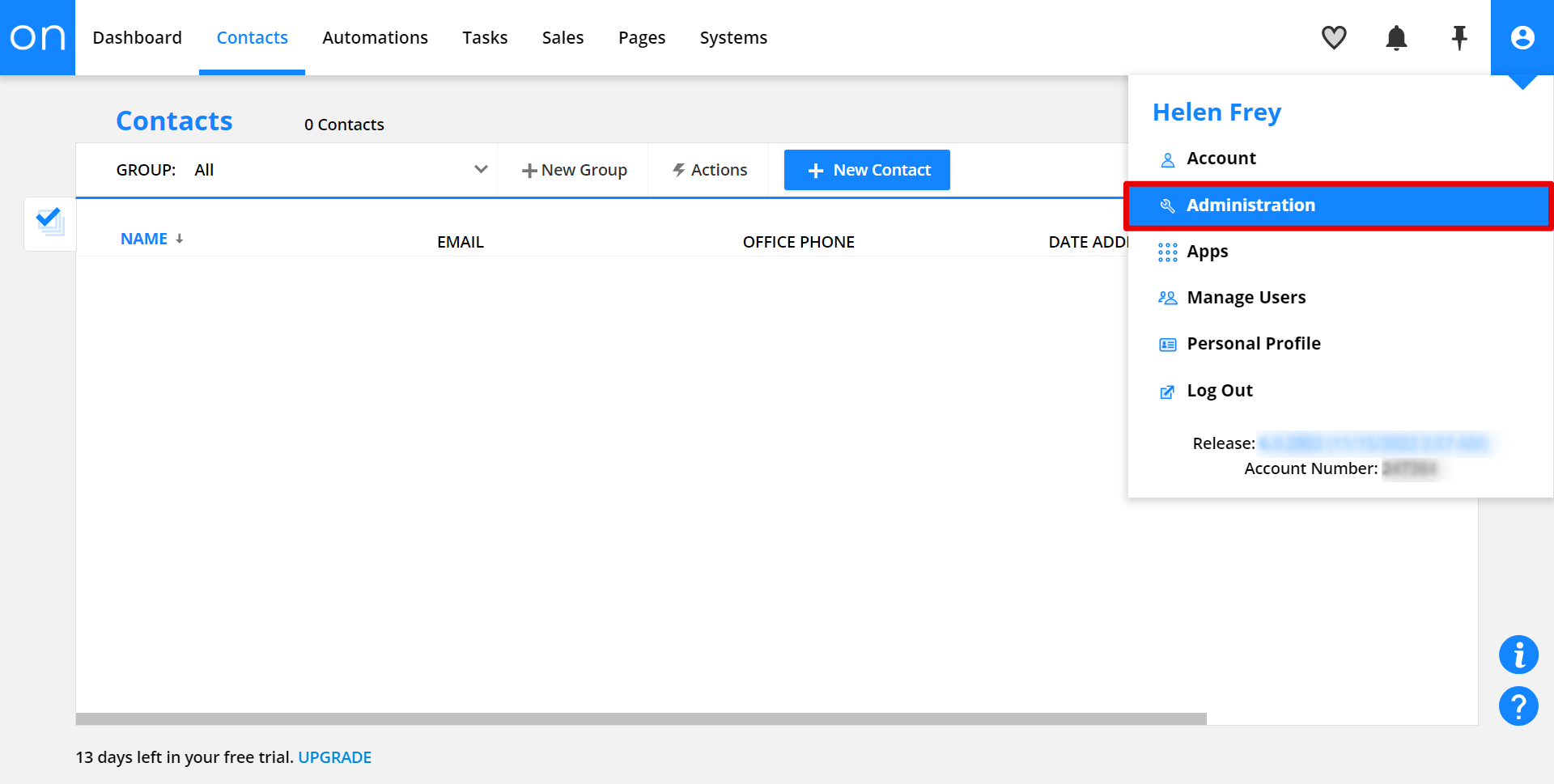Open the help question mark icon
Screen dimensions: 1554x784
point(1518,706)
